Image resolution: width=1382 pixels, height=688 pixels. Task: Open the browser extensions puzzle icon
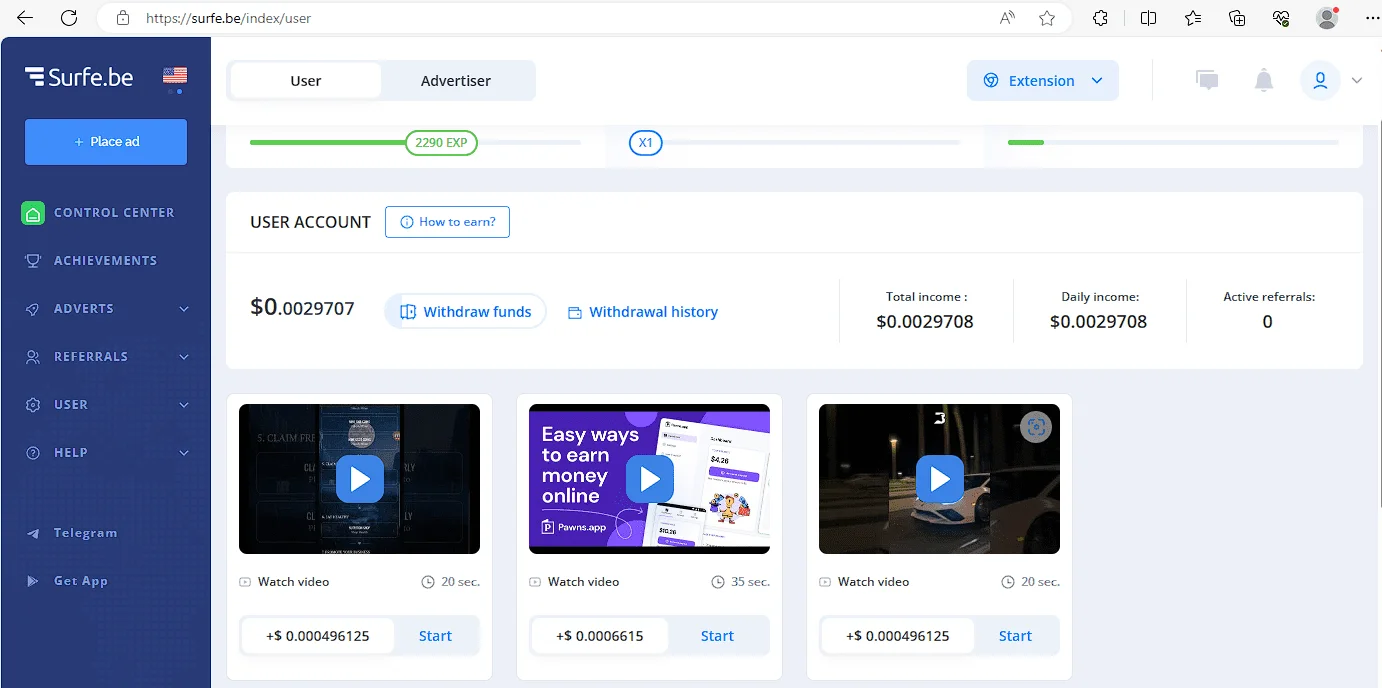tap(1100, 18)
